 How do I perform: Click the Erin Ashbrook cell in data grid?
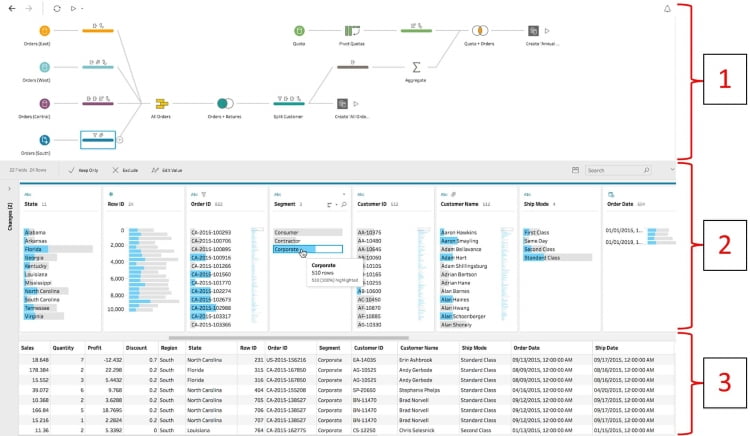pyautogui.click(x=415, y=360)
